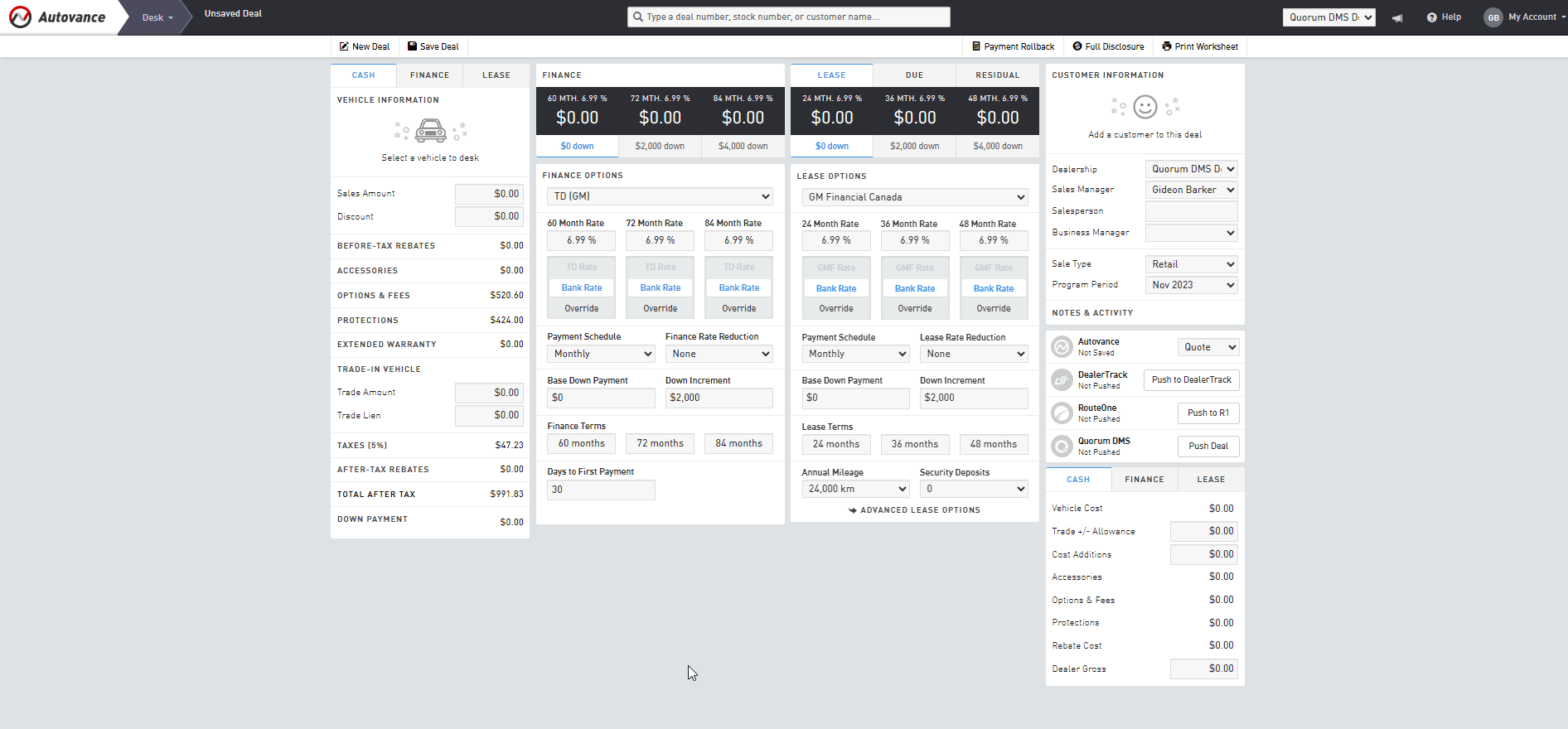Image resolution: width=1568 pixels, height=729 pixels.
Task: Open the finance Payment Schedule Monthly dropdown
Action: pyautogui.click(x=601, y=354)
